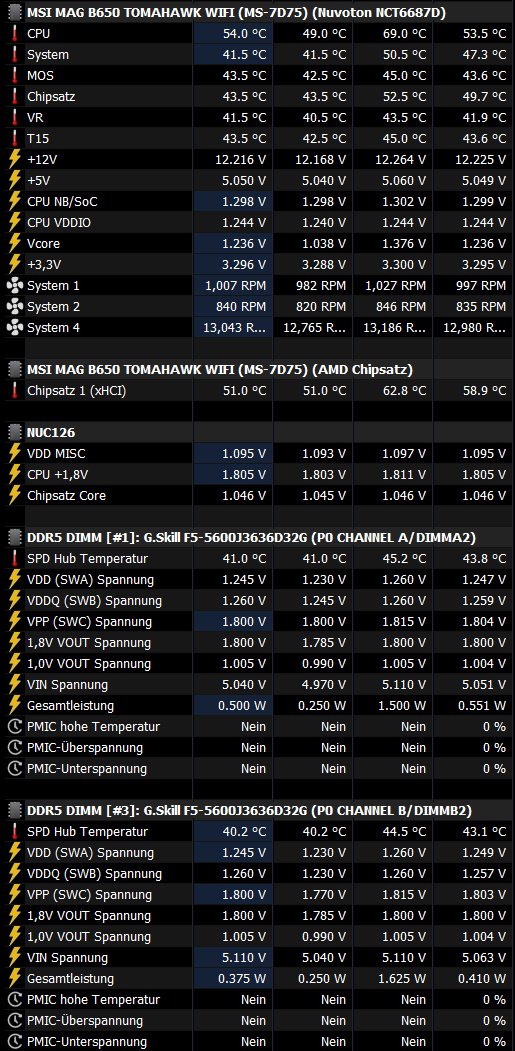Click the clock icon of DIMM [#1] PMIC hohe Temperatur
Screen dimensions: 515x1051
(x=14, y=727)
